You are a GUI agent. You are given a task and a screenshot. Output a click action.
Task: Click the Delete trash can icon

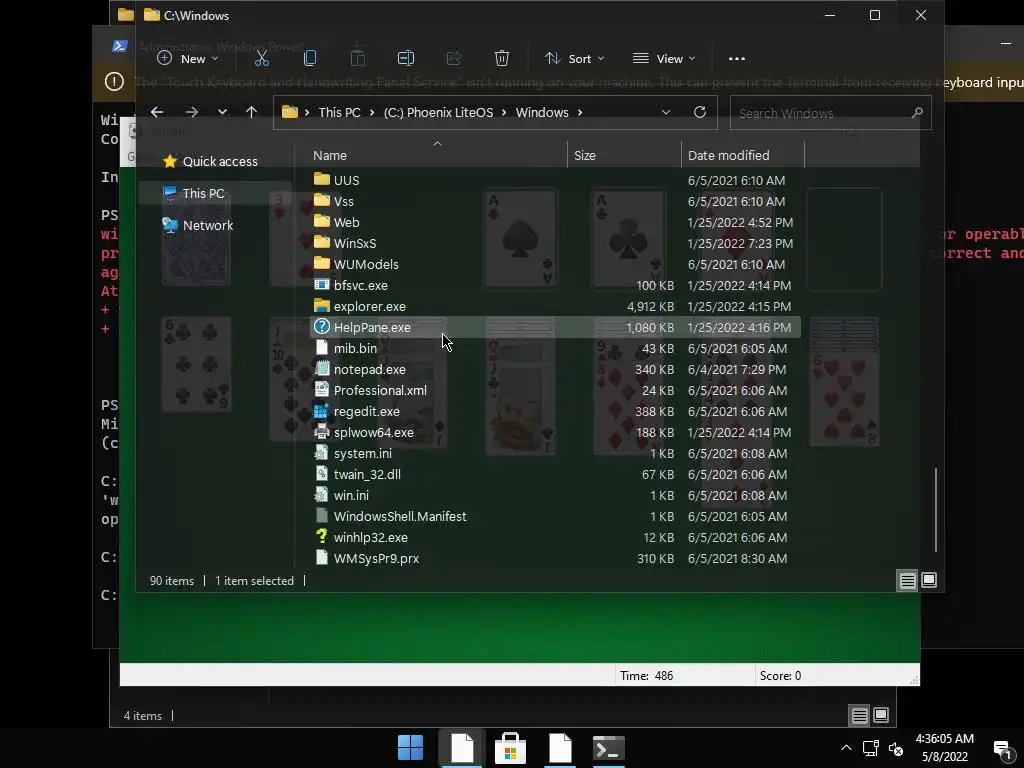coord(502,59)
